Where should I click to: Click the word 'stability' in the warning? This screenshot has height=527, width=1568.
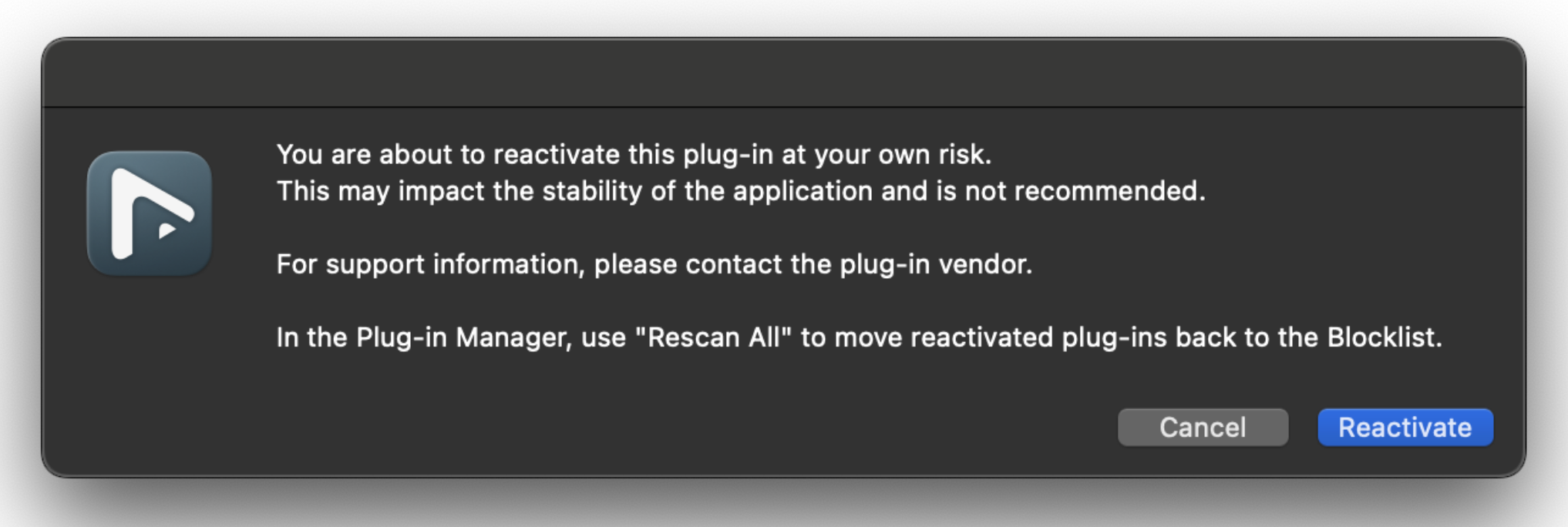click(x=591, y=191)
